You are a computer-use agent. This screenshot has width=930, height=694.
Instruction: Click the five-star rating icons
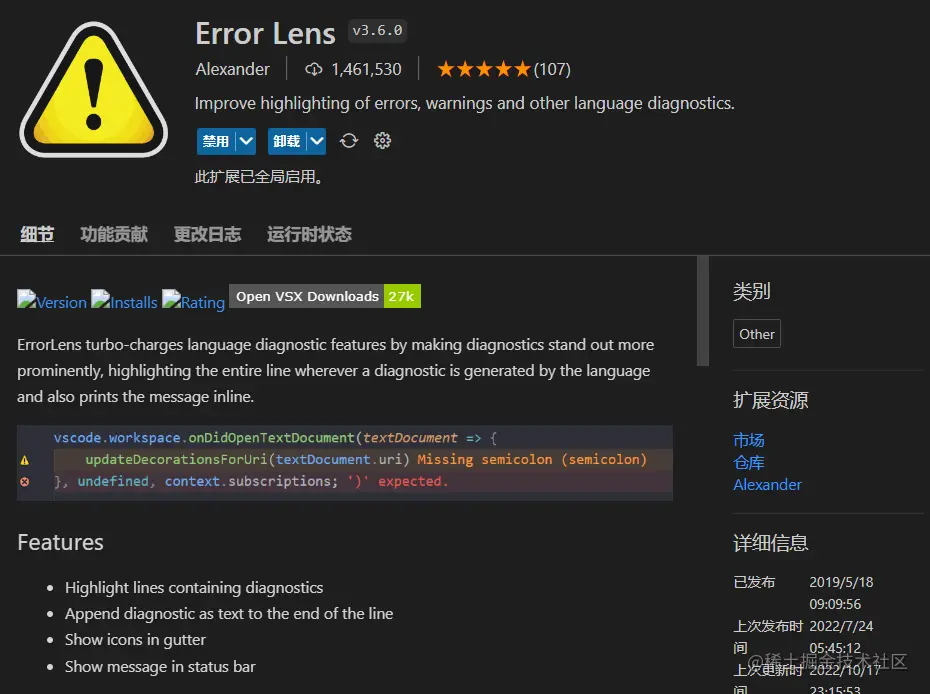coord(484,69)
